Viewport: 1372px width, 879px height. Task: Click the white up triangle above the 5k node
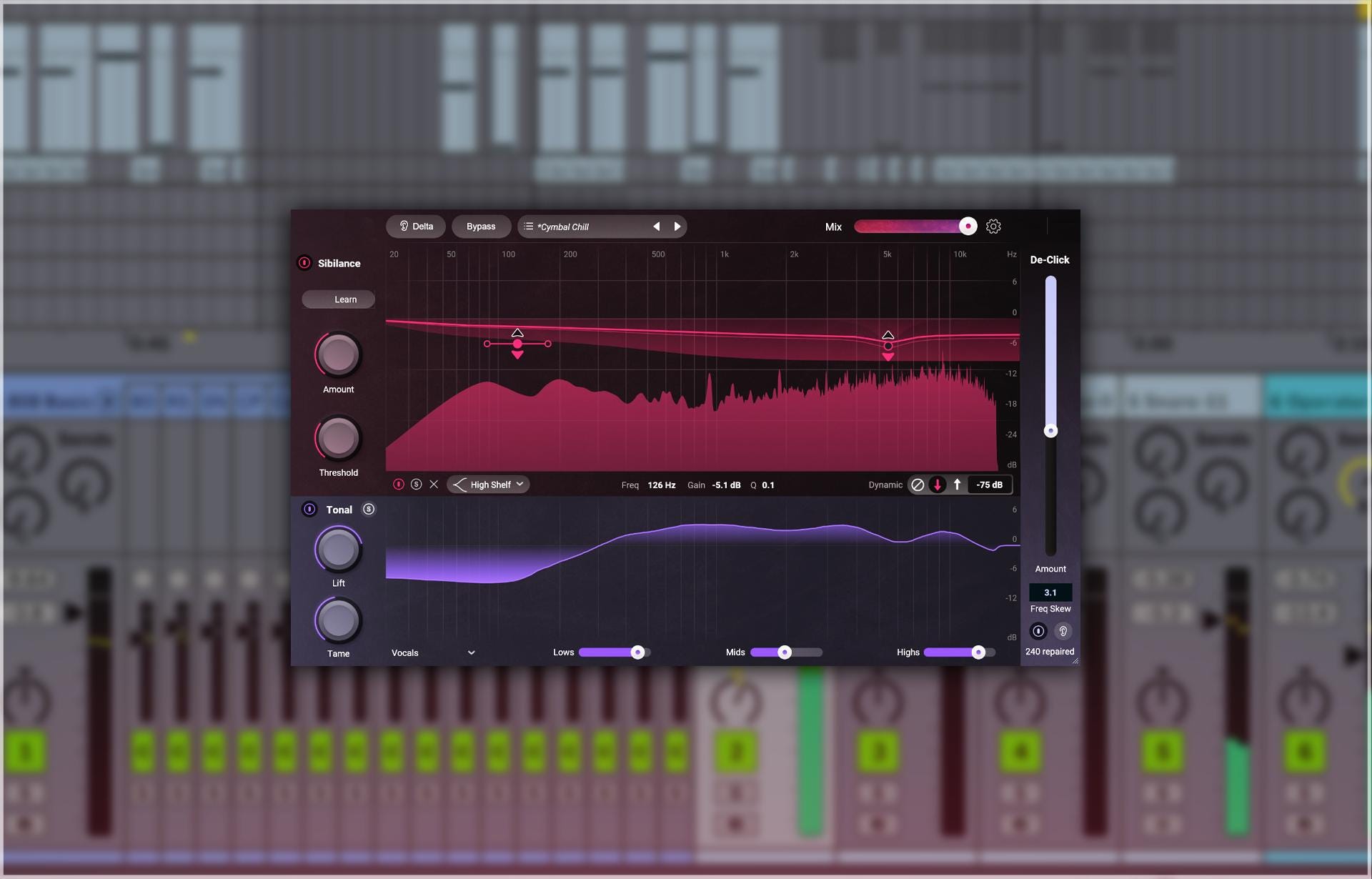tap(888, 335)
